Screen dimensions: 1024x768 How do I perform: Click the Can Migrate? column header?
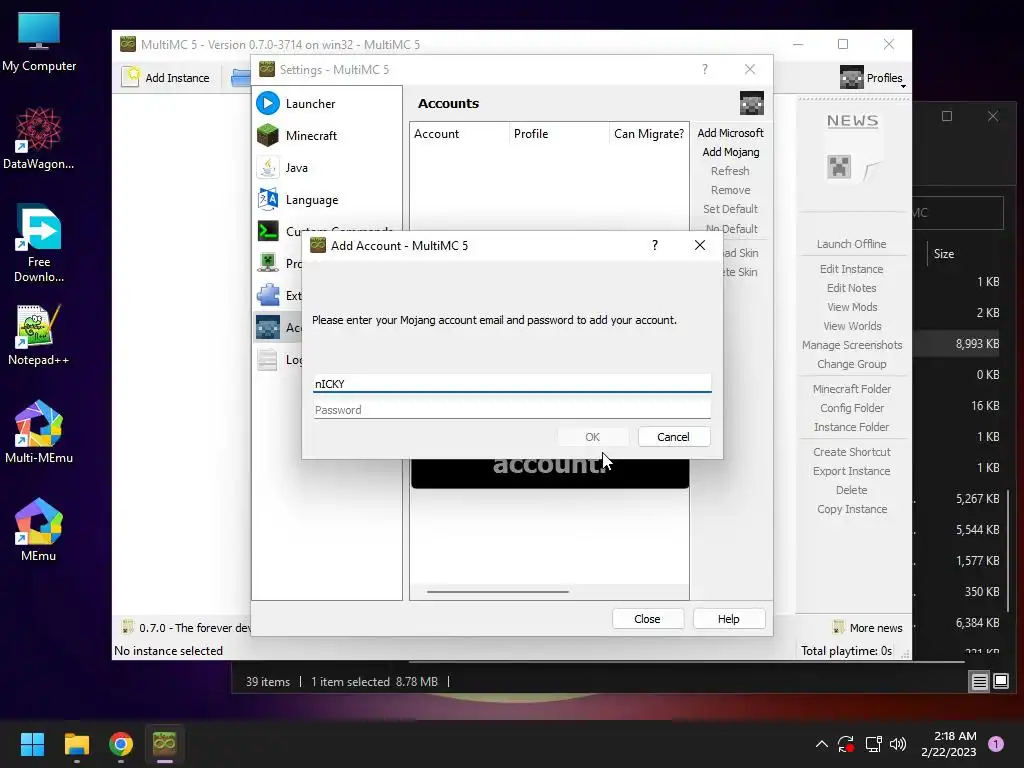click(648, 133)
